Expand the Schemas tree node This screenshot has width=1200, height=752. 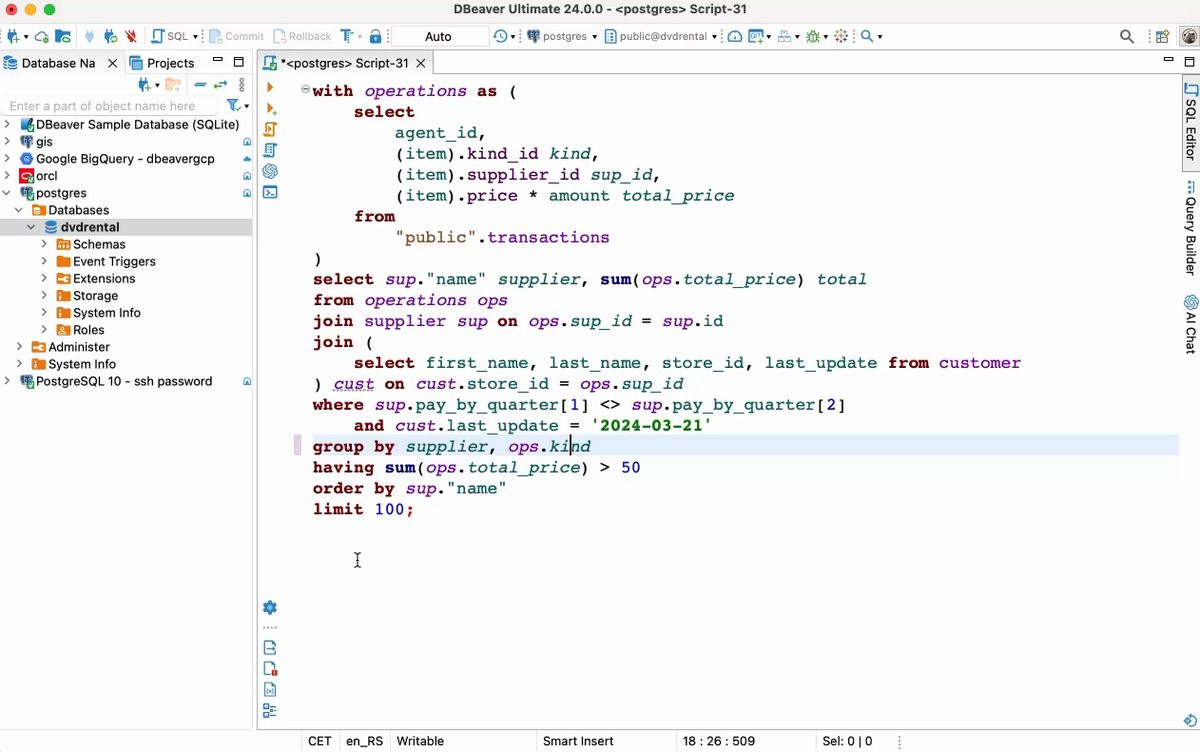tap(44, 244)
